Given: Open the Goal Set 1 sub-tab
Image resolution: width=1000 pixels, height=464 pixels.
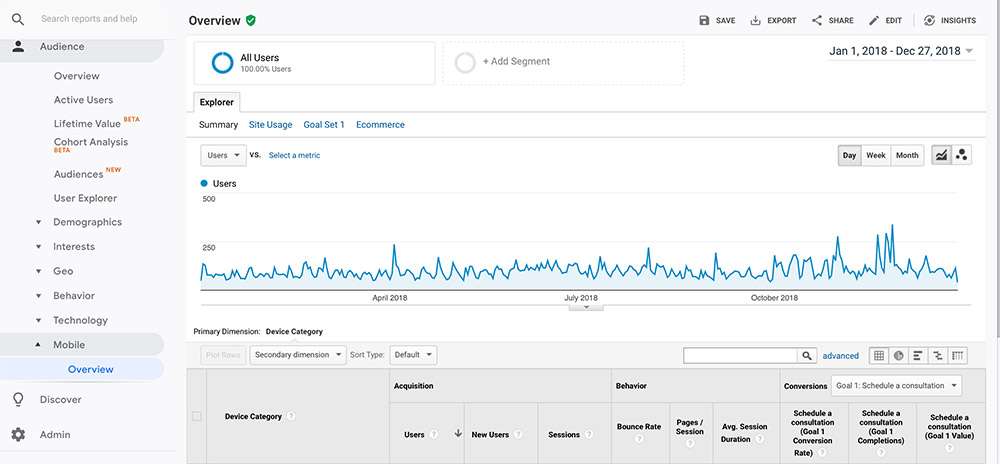Looking at the screenshot, I should [324, 125].
